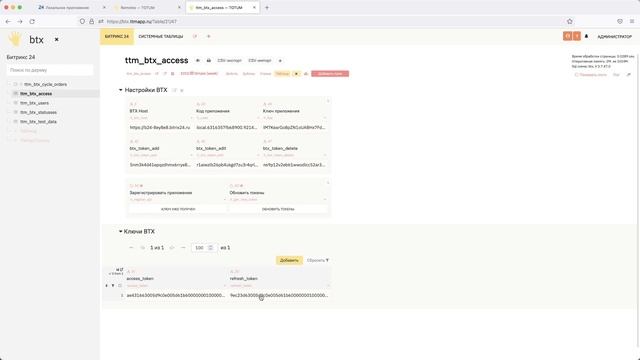Click the ОБНОВИТЬ ТОКЕНЫ button
Viewport: 640px width, 360px height.
click(x=278, y=209)
